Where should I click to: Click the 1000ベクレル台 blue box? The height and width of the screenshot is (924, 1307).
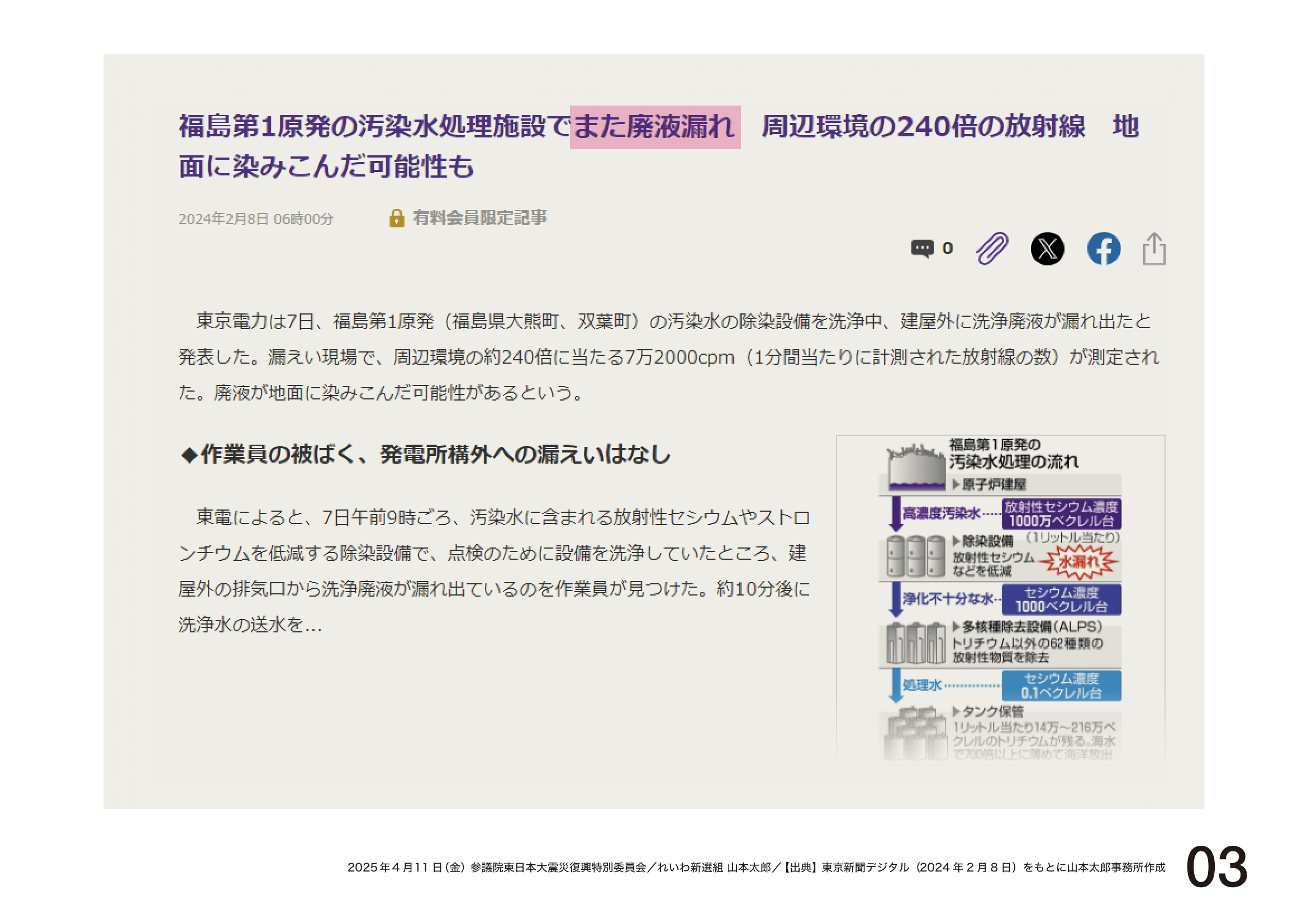(1061, 599)
